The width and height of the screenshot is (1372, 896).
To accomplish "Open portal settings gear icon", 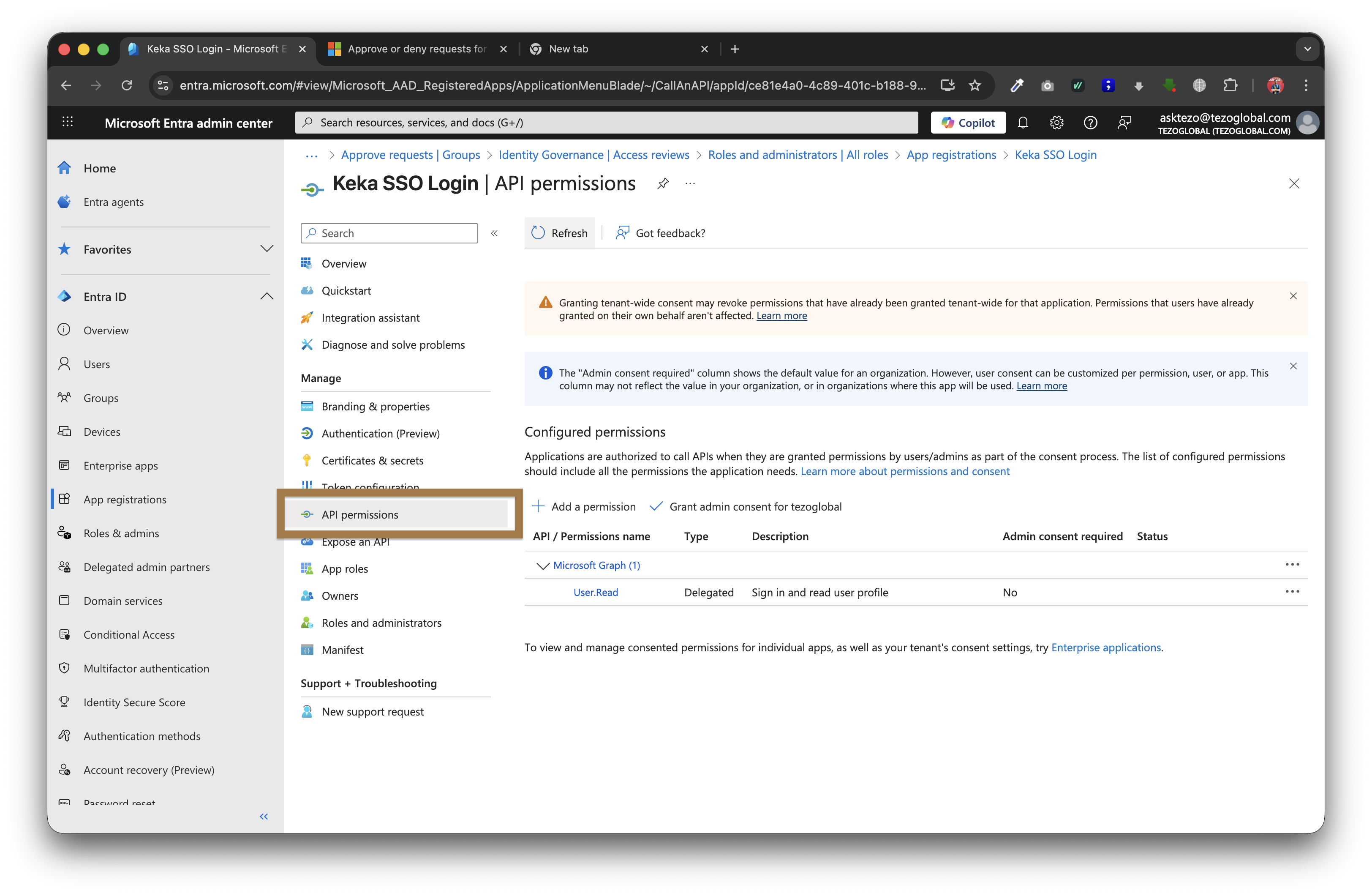I will tap(1056, 122).
